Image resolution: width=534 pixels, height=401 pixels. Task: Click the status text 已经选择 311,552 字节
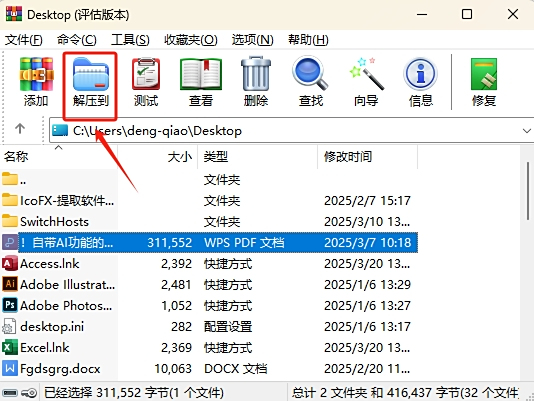(134, 393)
